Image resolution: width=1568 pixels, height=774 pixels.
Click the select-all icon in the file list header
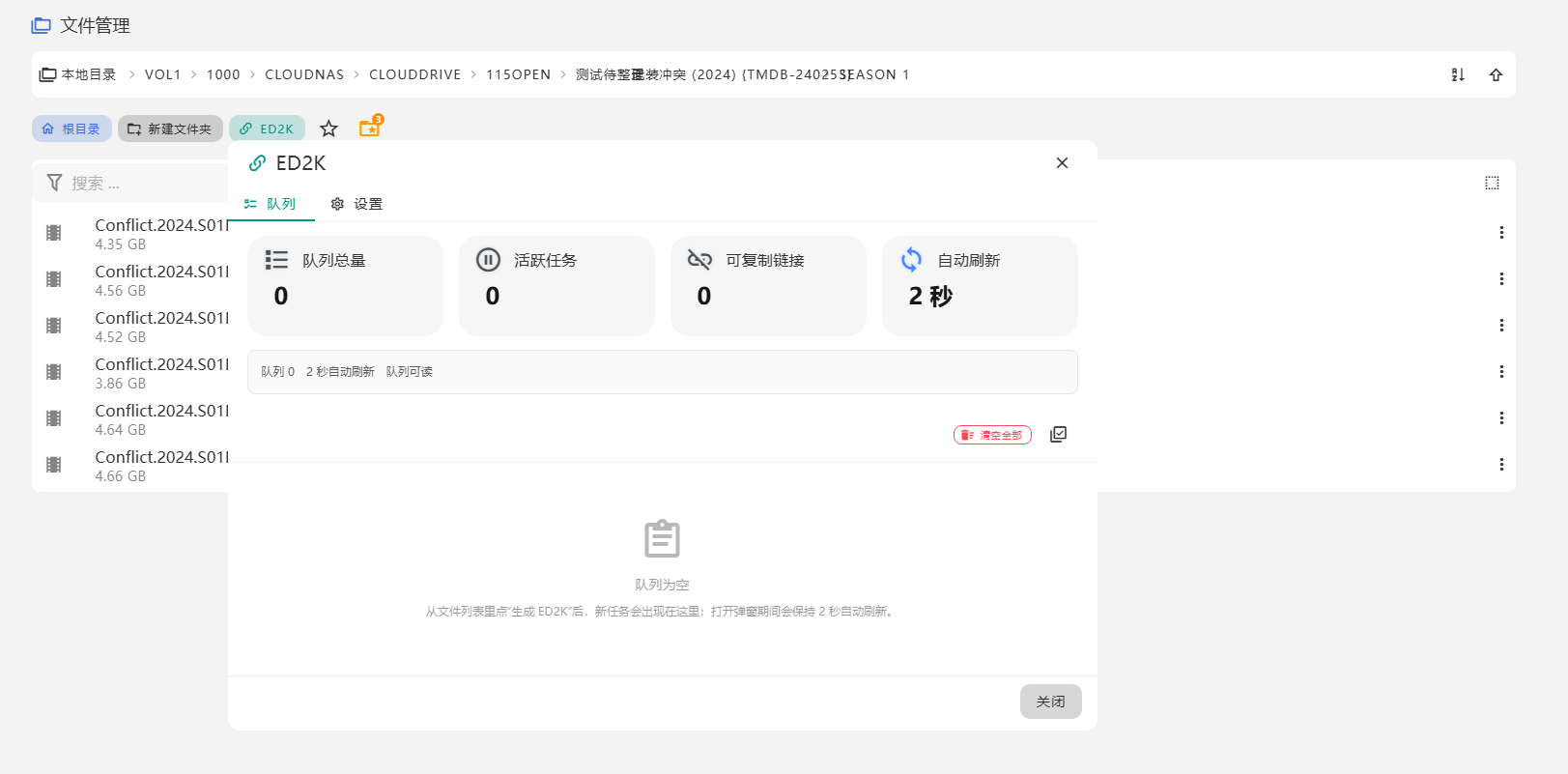click(1492, 183)
